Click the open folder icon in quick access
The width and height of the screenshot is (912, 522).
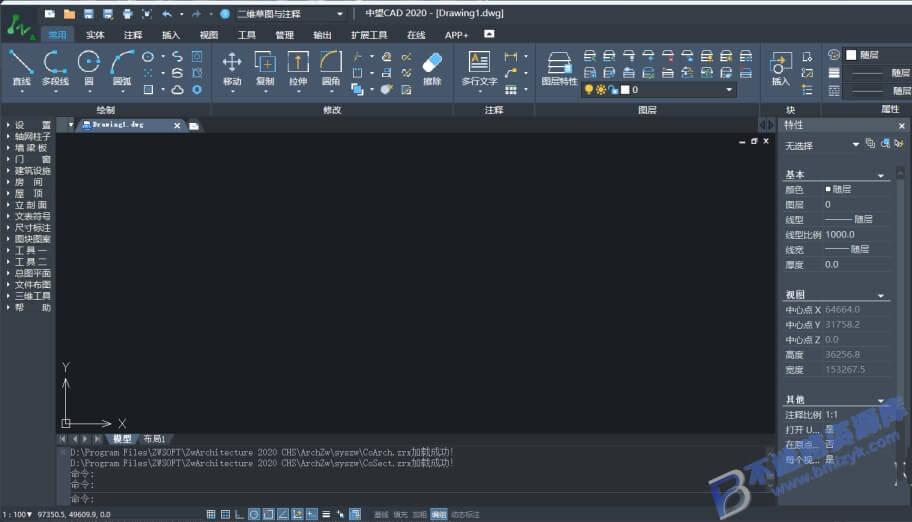(69, 13)
